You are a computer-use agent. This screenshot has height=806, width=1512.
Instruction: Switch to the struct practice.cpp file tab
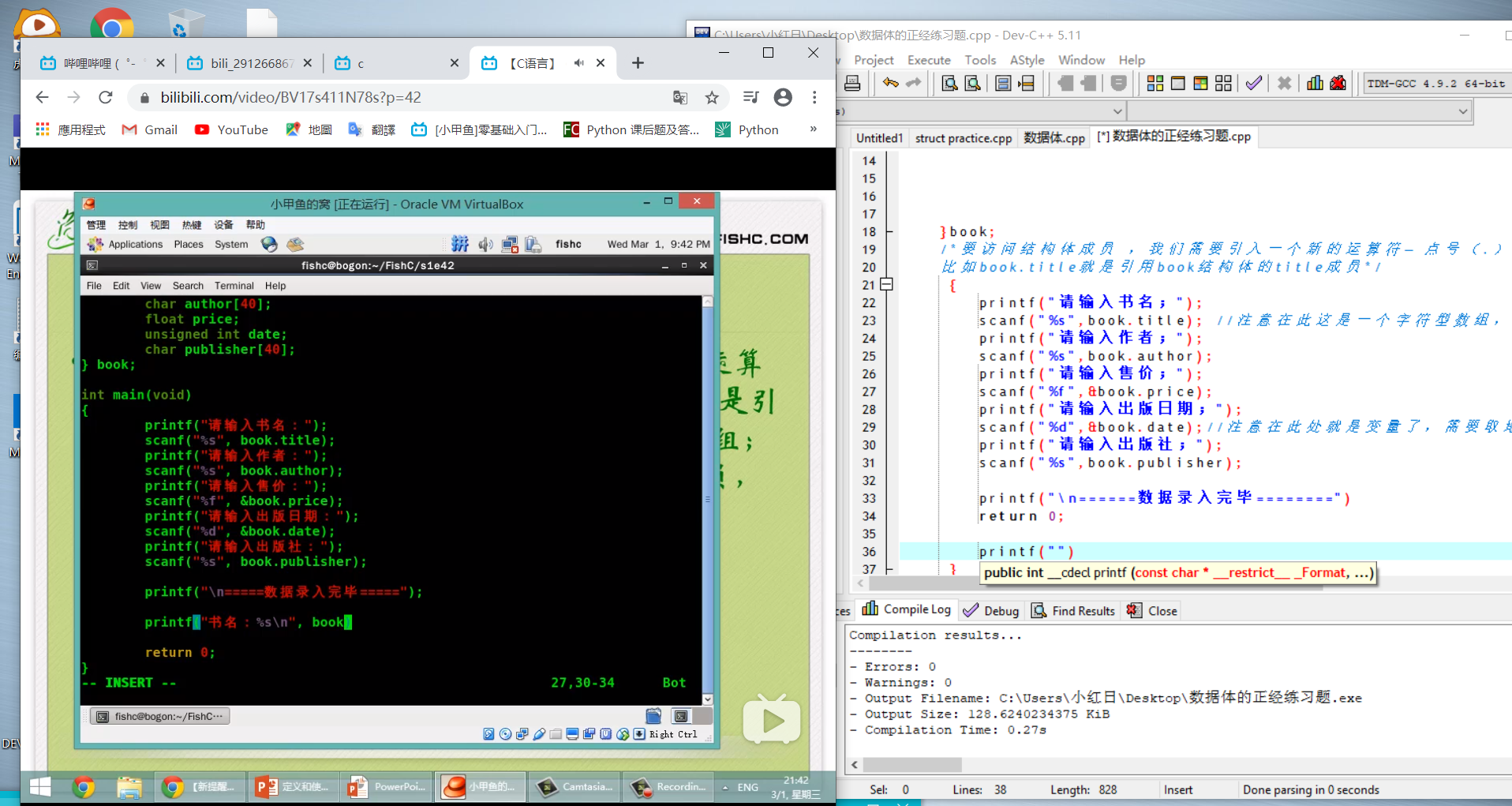963,137
